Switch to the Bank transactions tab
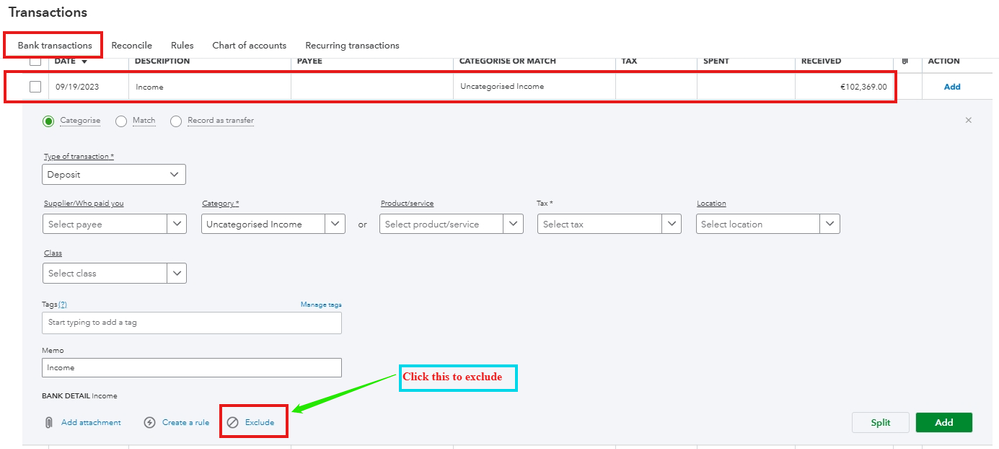 coord(54,46)
